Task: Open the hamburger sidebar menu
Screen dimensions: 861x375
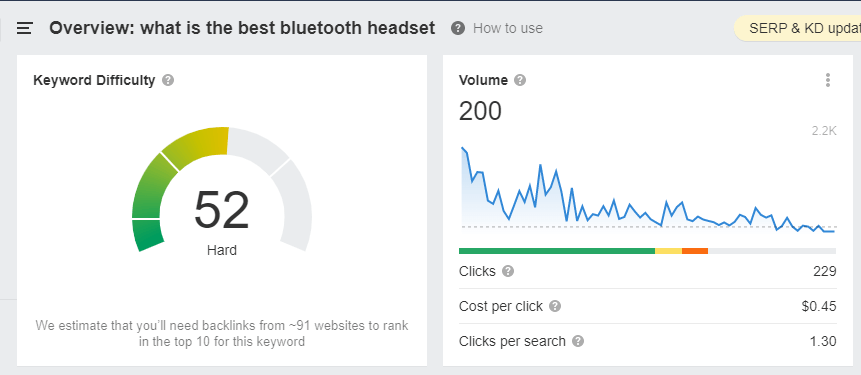Action: [x=25, y=28]
